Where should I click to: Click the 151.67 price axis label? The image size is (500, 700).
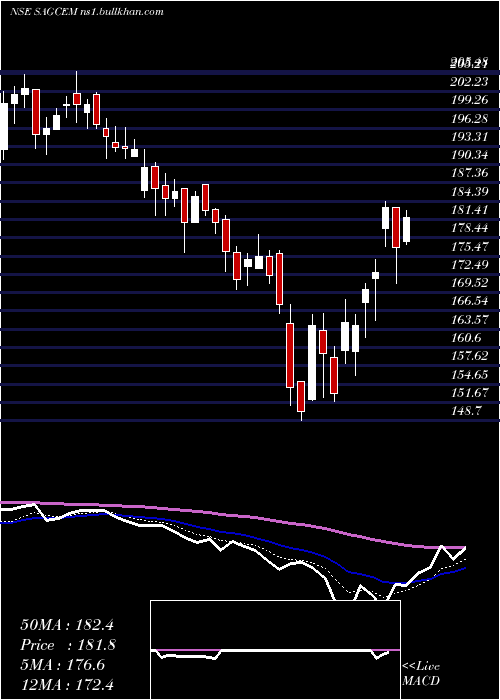[x=469, y=393]
